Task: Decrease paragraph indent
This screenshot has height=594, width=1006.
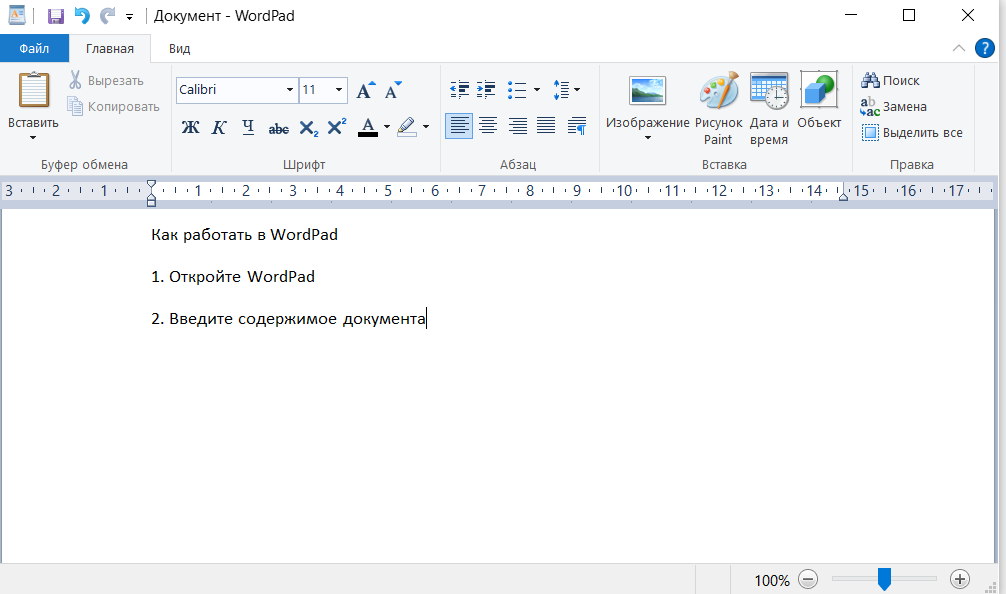Action: pos(459,90)
